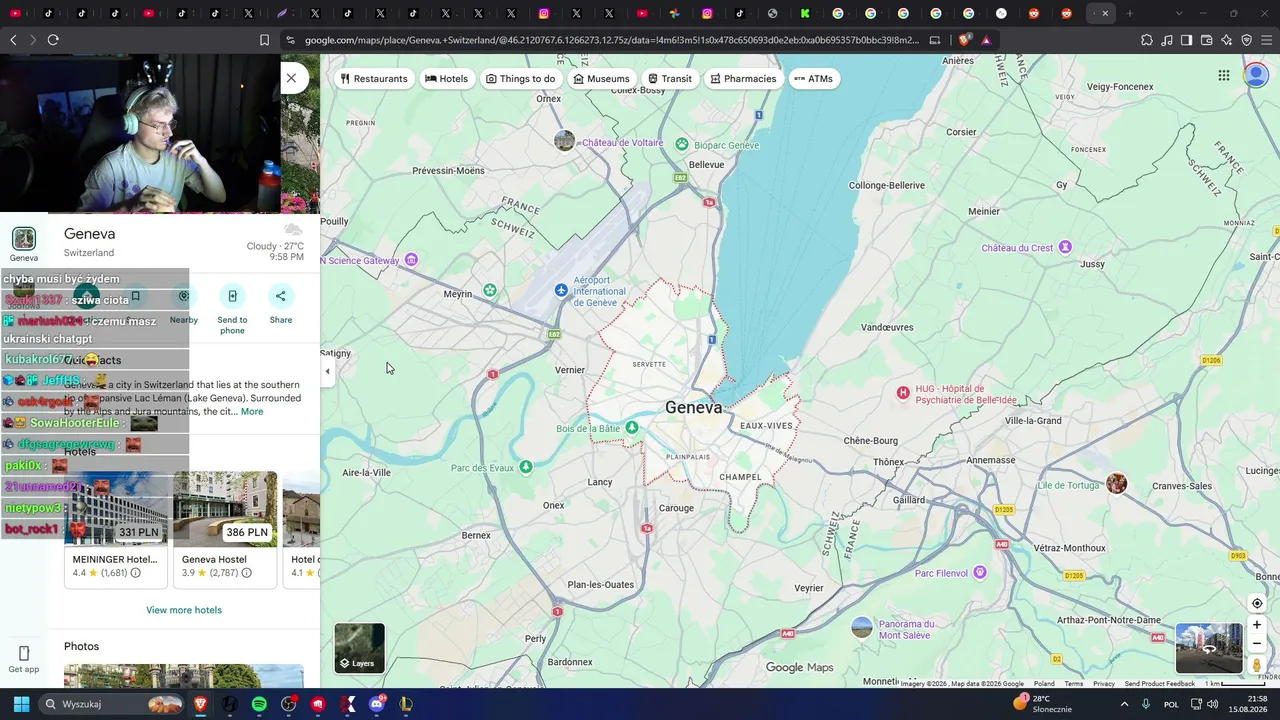Viewport: 1280px width, 720px height.
Task: Open a new browser tab
Action: pyautogui.click(x=1130, y=13)
